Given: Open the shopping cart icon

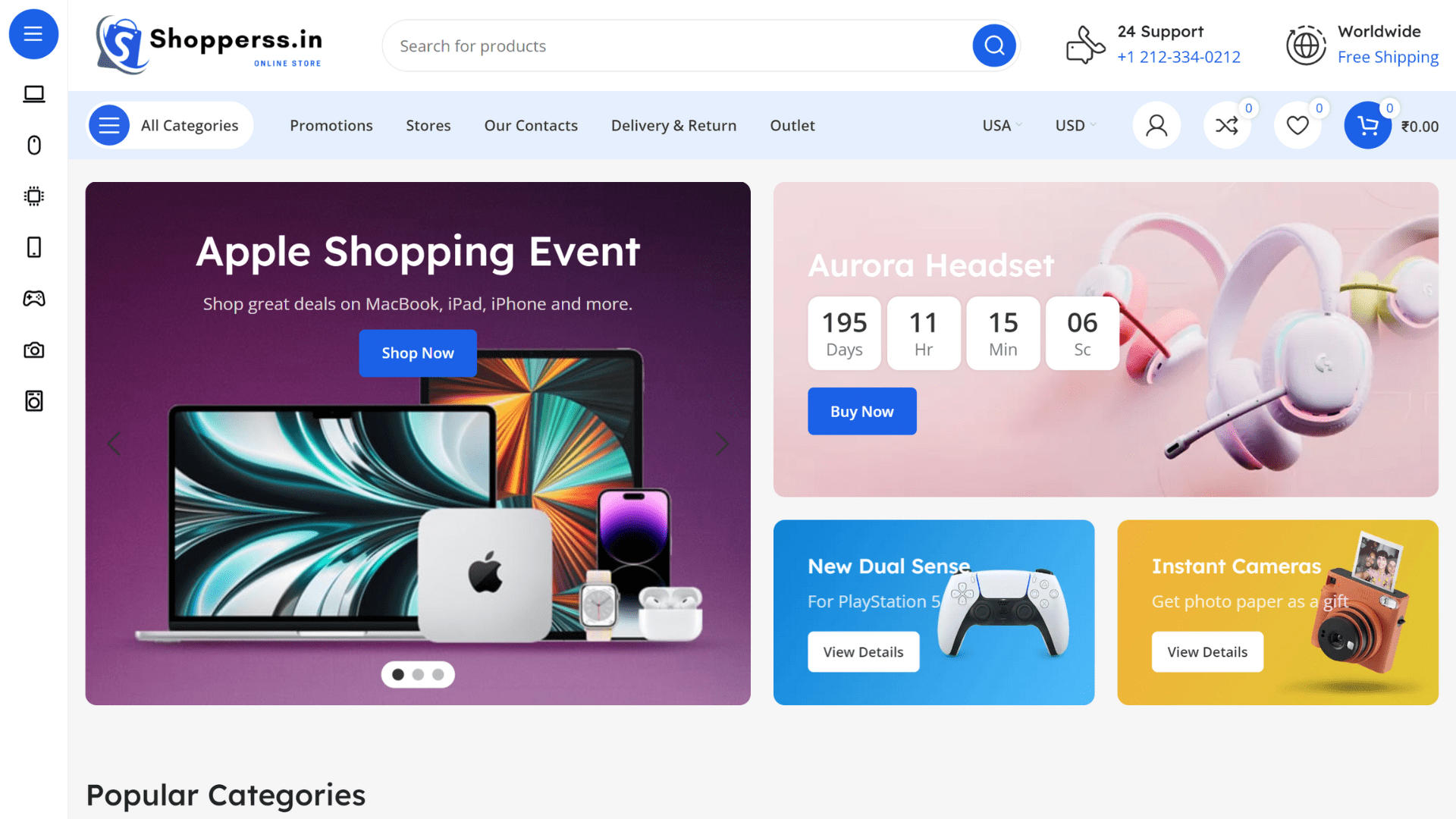Looking at the screenshot, I should click(1367, 125).
